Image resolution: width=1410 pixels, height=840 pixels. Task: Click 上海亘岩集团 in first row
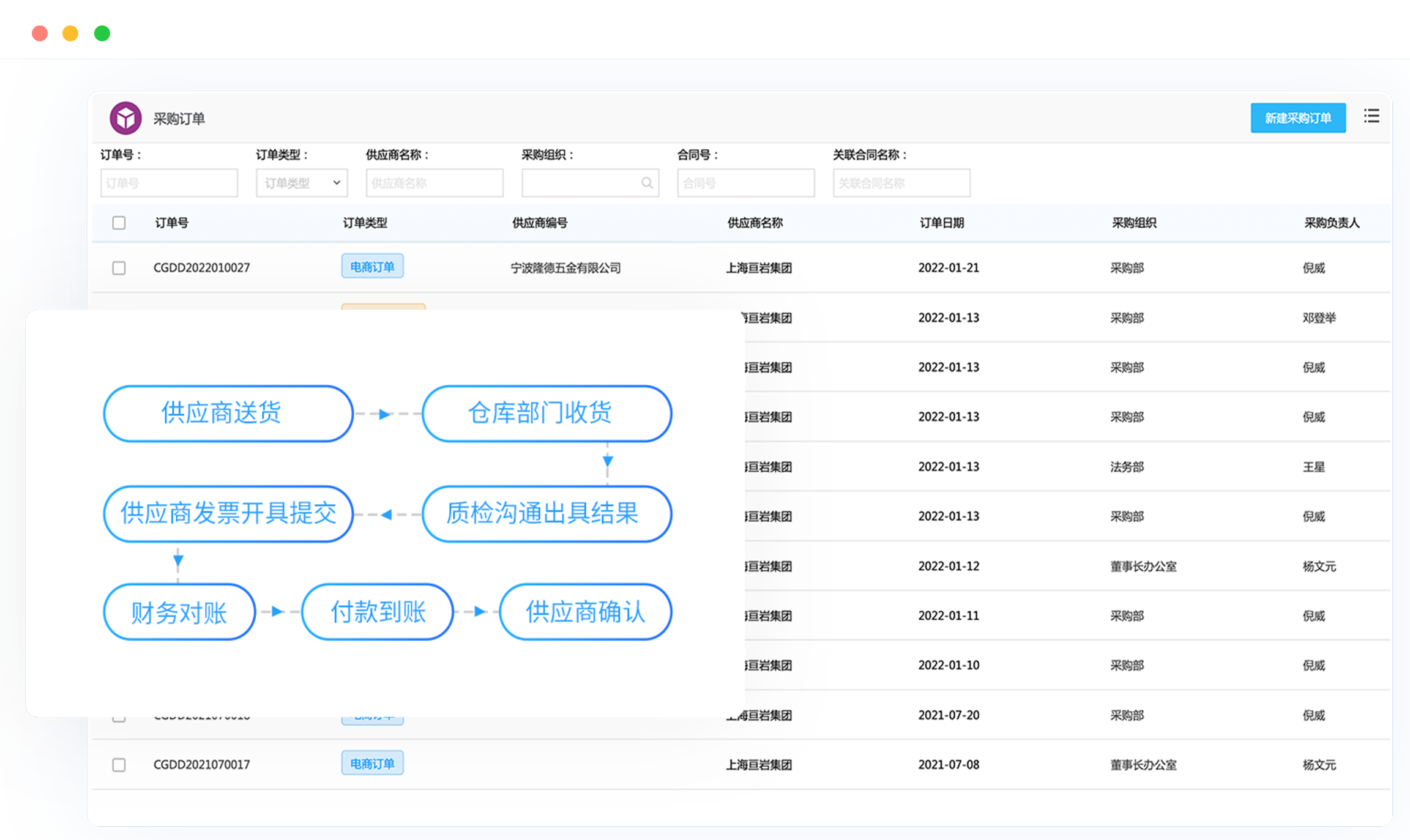[x=759, y=268]
